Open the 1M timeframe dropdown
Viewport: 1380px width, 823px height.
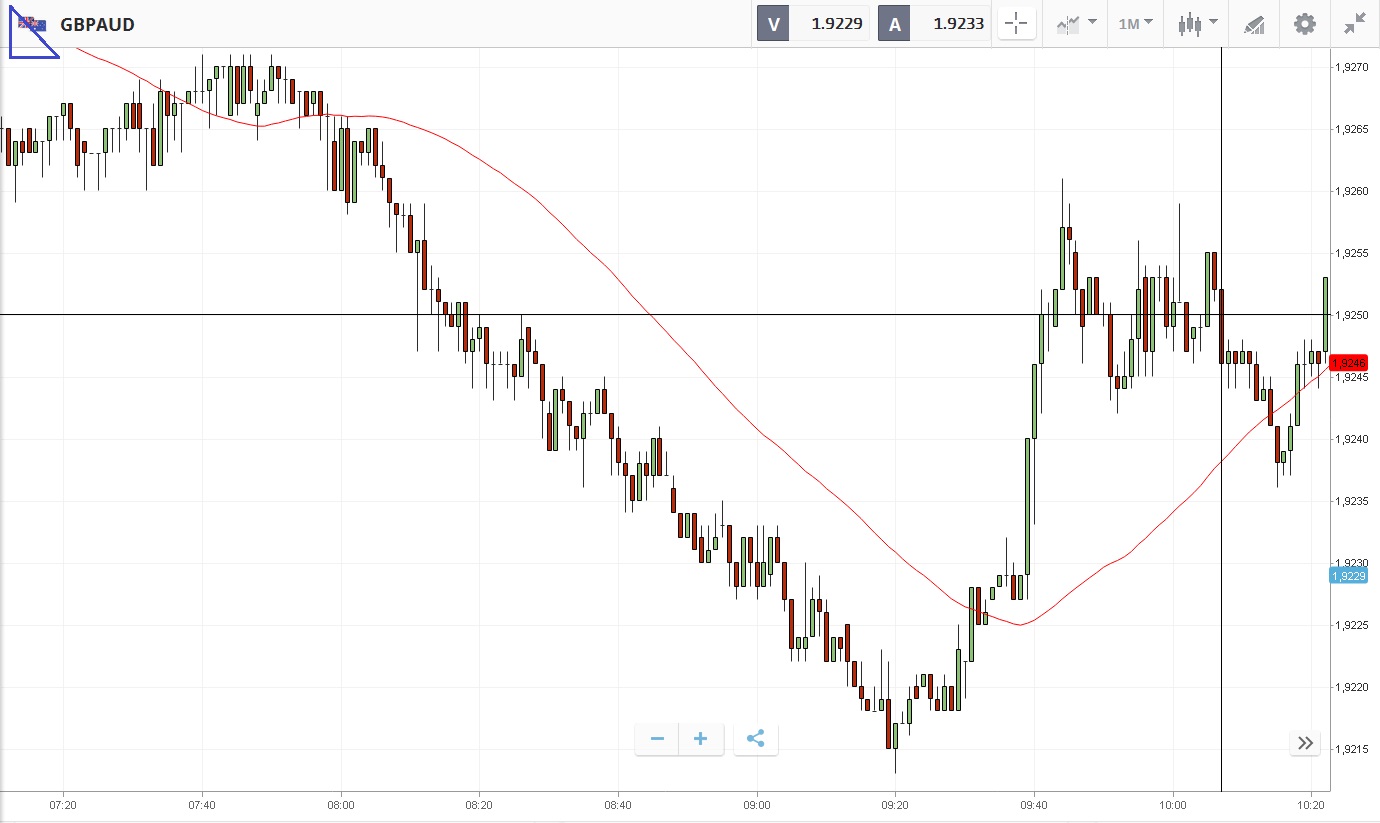point(1135,24)
